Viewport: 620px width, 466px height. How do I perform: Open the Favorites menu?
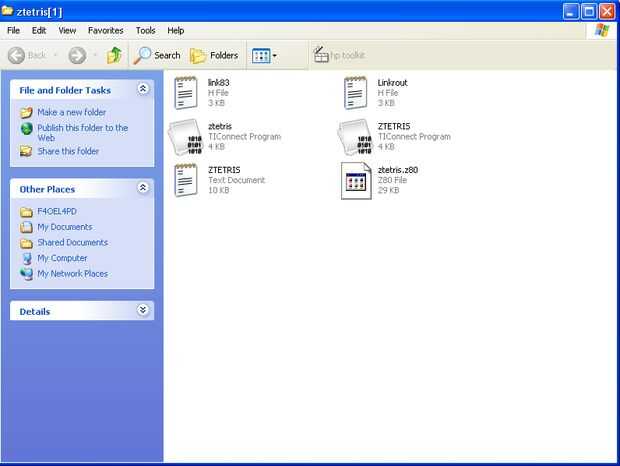tap(106, 30)
